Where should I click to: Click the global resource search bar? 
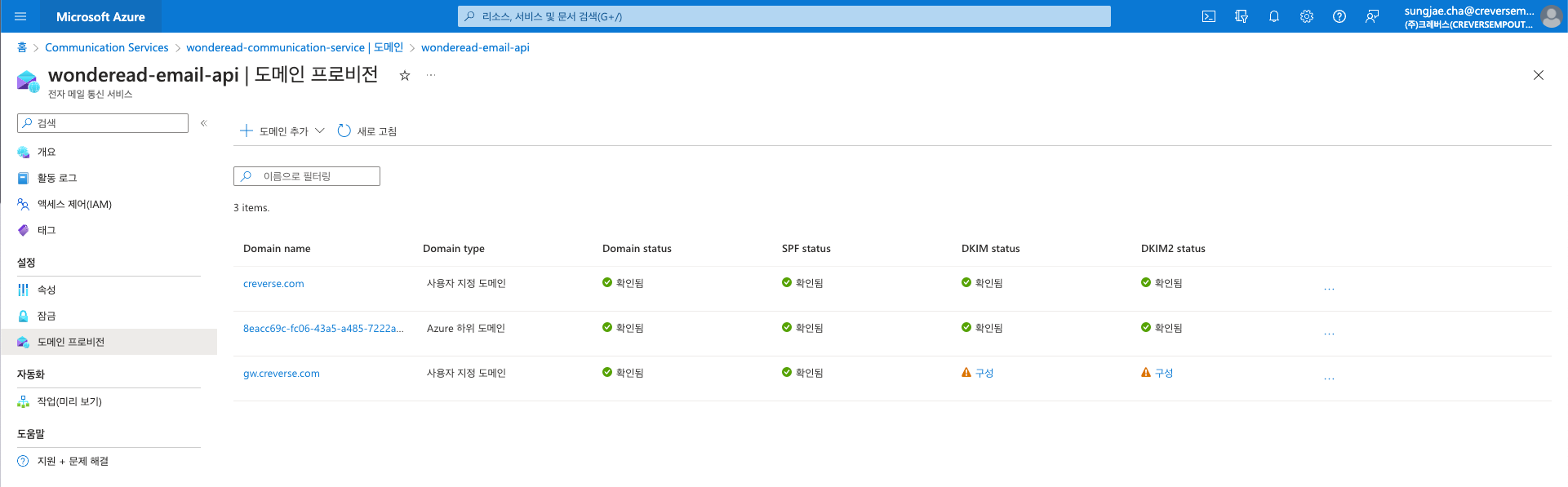[784, 16]
